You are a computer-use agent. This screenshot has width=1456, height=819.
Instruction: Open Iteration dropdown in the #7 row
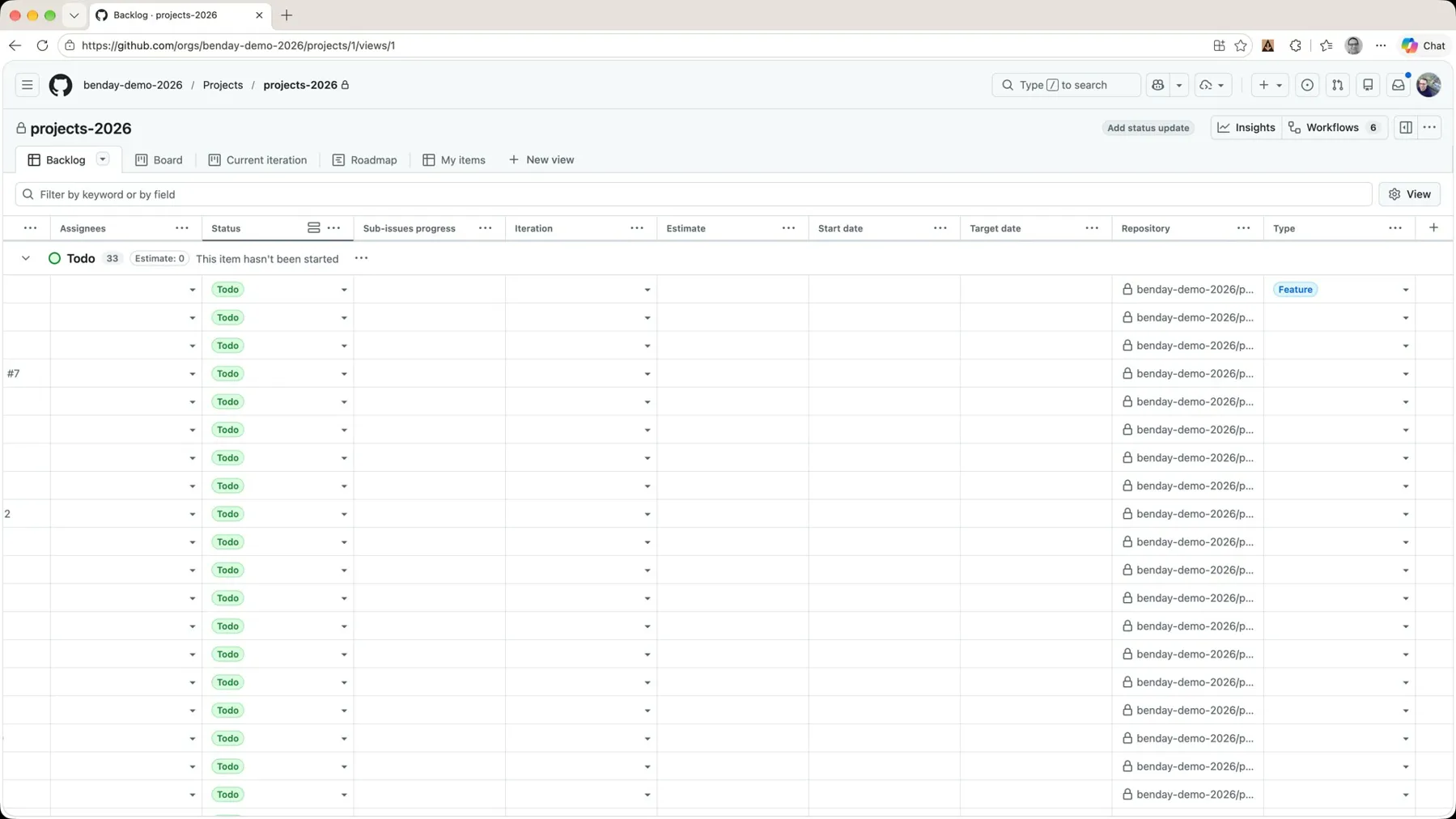click(x=647, y=374)
